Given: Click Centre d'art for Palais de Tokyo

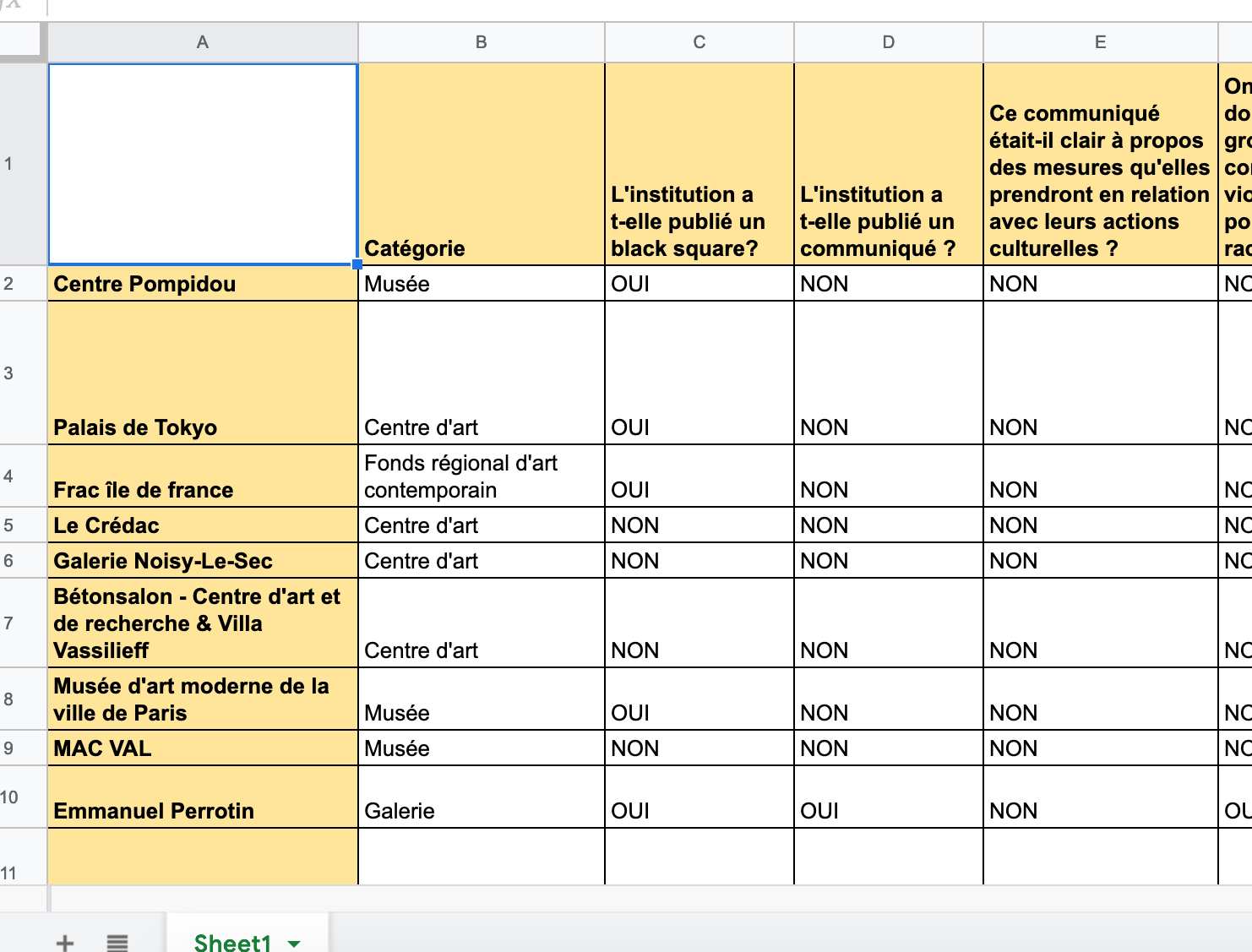Looking at the screenshot, I should [482, 373].
